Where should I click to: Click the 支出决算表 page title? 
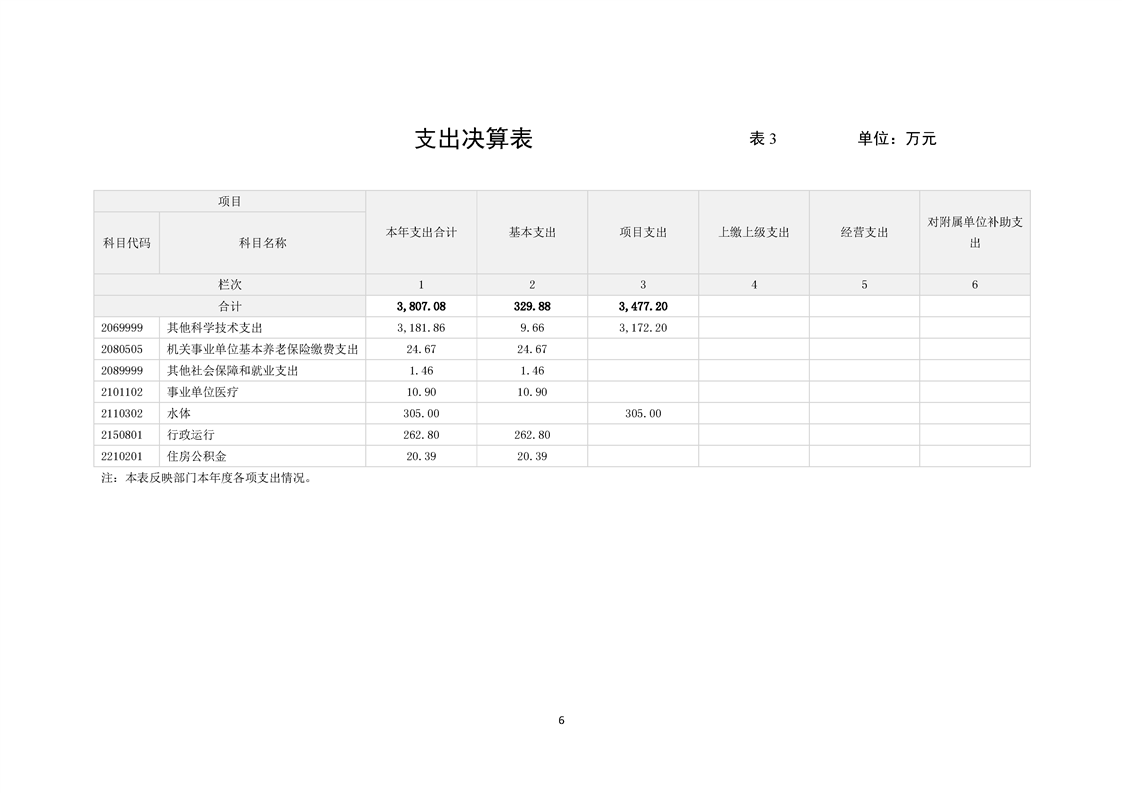click(473, 139)
